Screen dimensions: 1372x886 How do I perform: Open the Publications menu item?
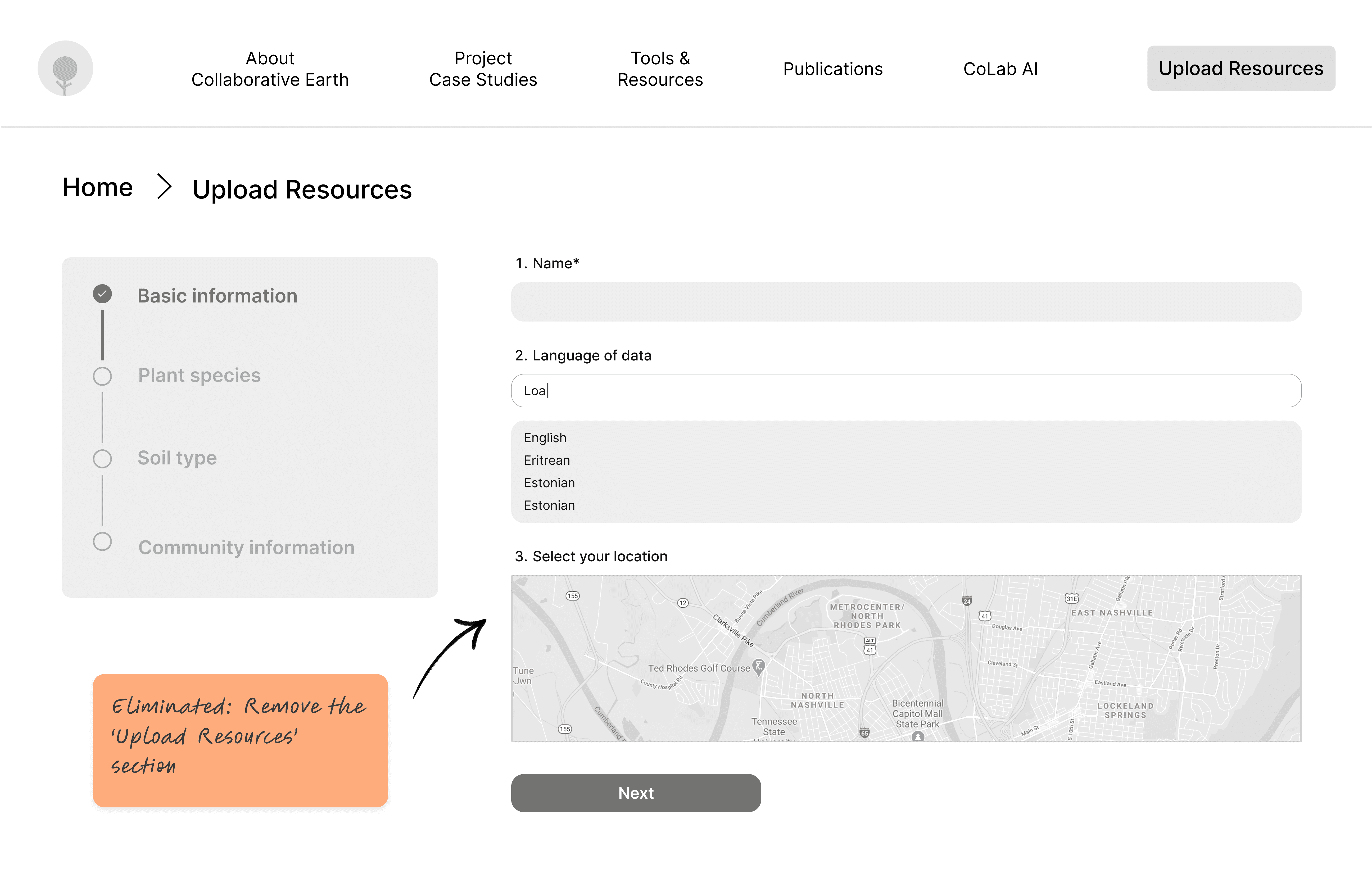[x=832, y=69]
